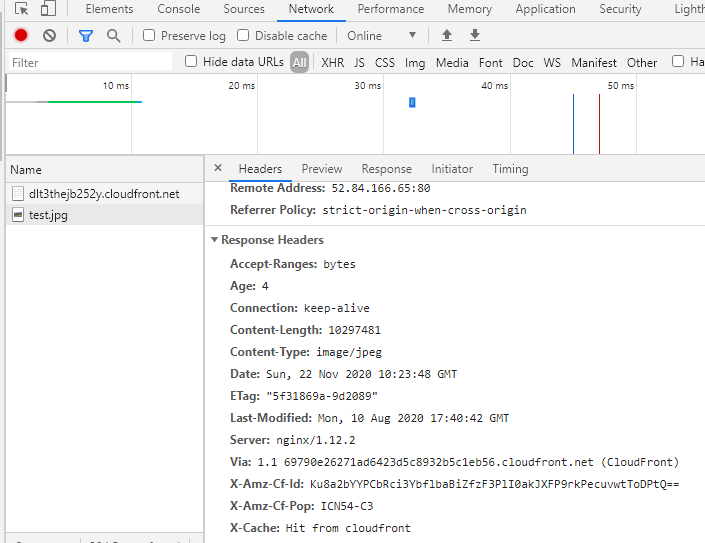Filter requests by CSS

click(384, 62)
